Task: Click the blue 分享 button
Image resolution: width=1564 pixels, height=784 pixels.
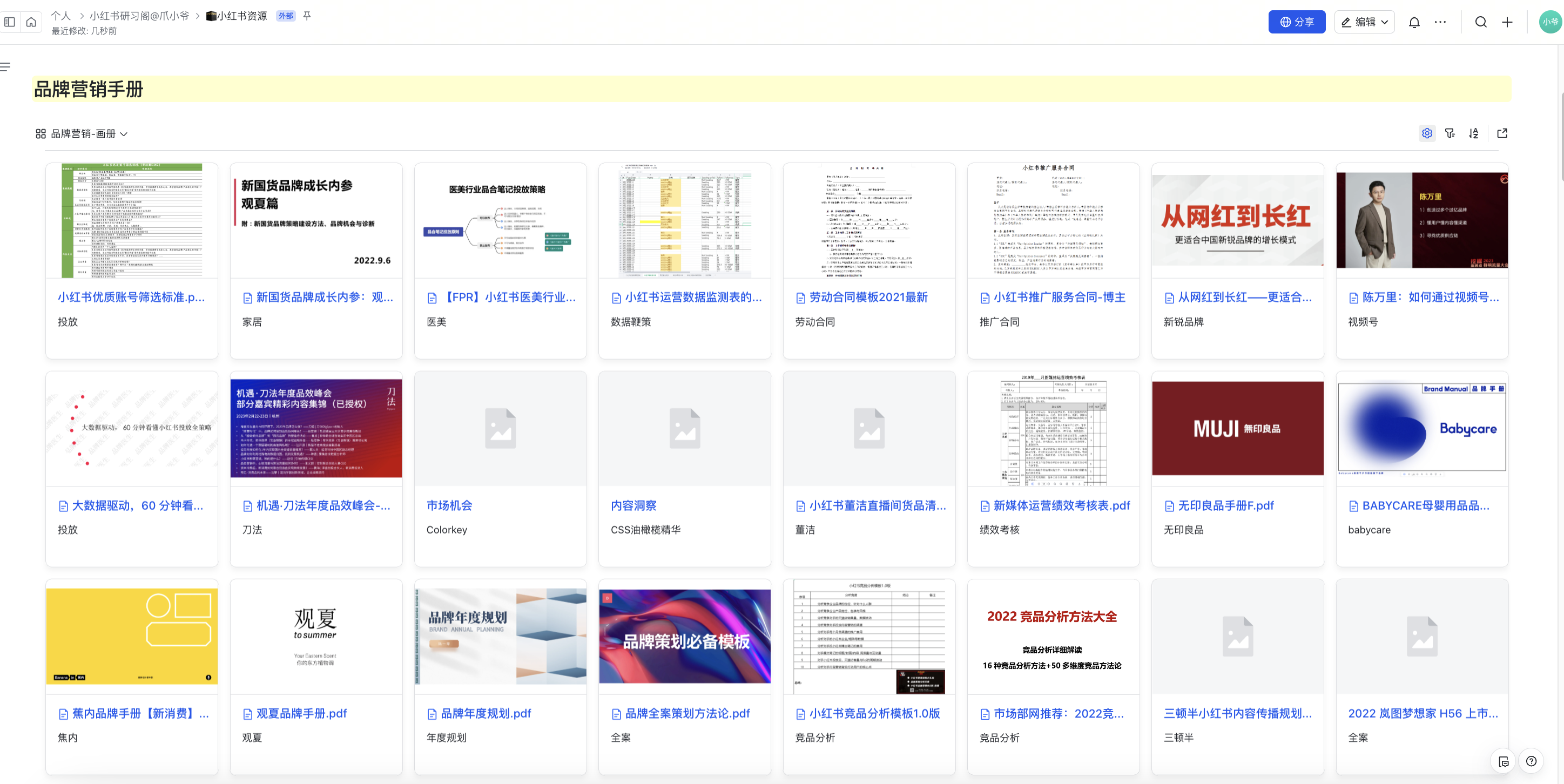Action: (1296, 23)
